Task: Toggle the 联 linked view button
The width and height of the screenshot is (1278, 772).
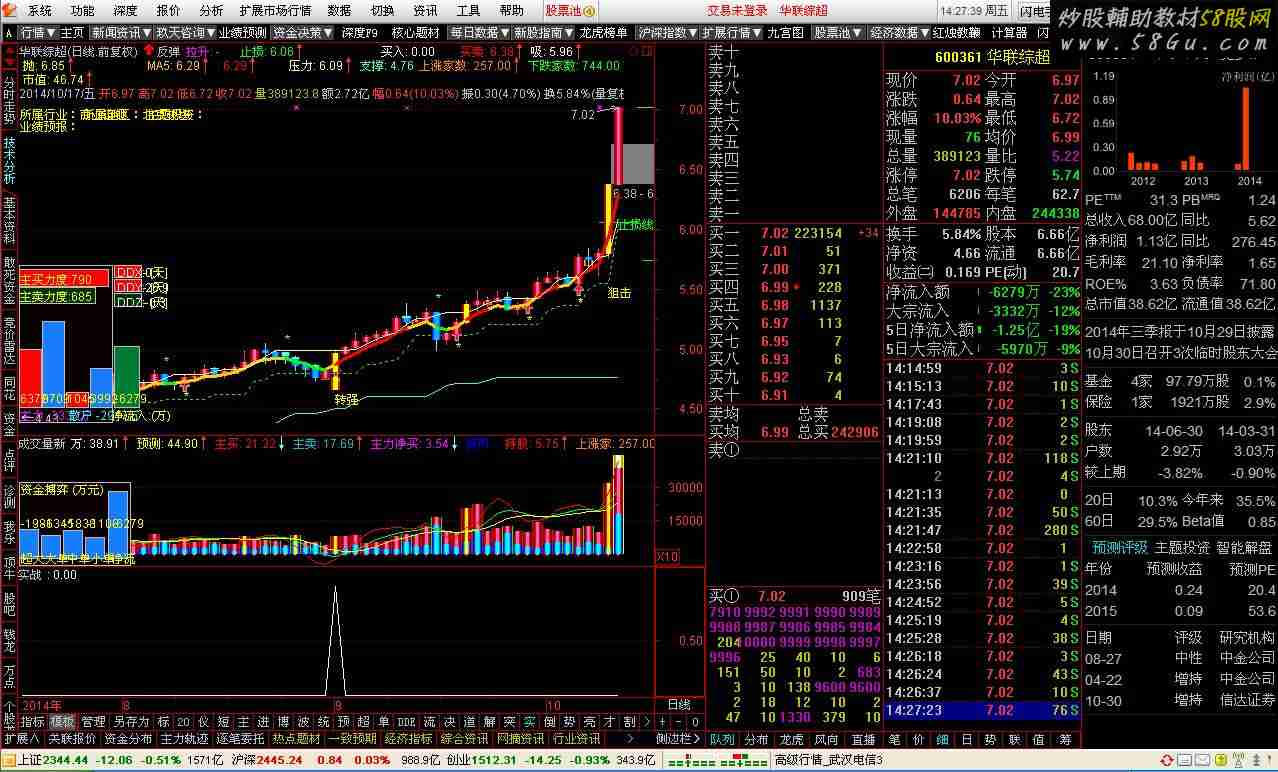Action: tap(1015, 739)
